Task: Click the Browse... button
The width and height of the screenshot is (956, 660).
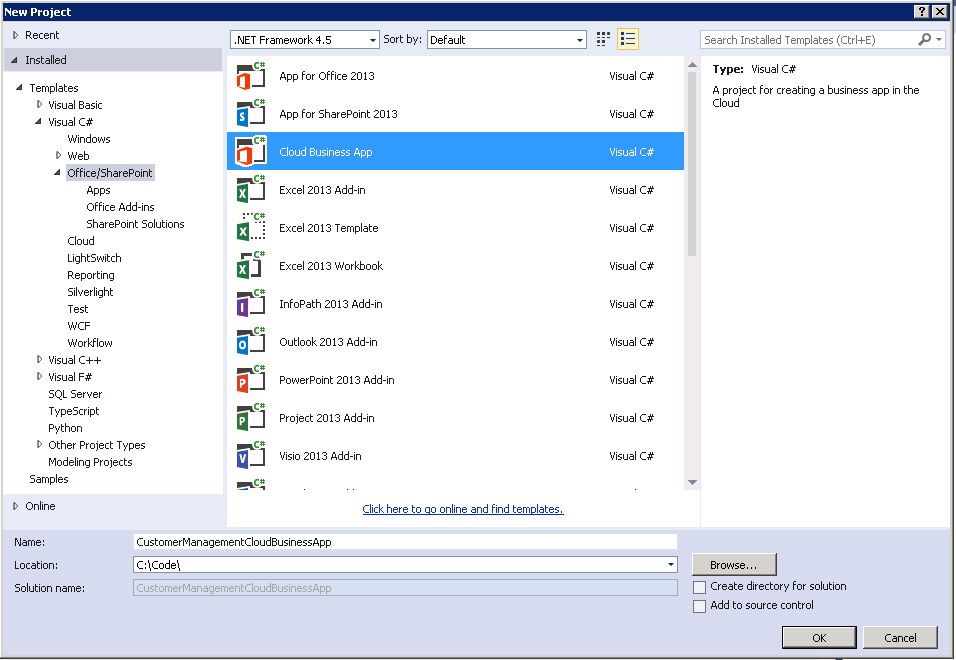Action: point(733,564)
